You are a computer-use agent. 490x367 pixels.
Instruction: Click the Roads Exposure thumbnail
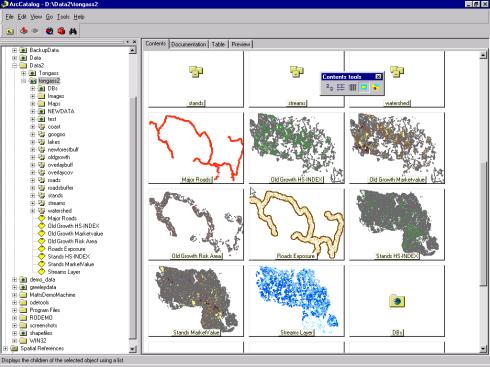point(296,224)
